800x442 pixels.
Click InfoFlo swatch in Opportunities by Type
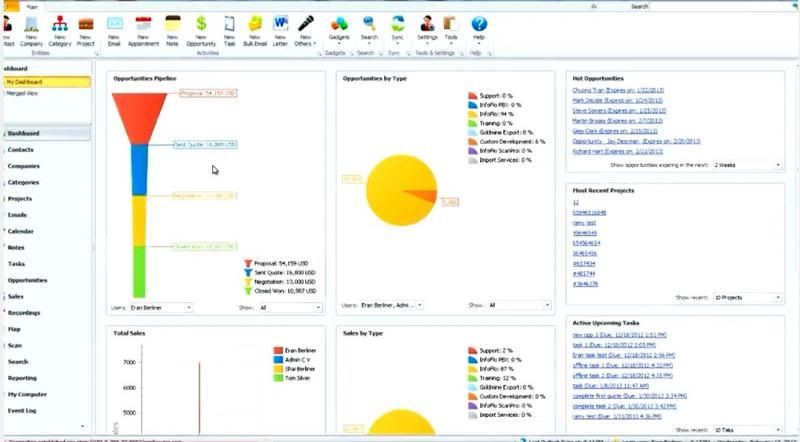point(472,114)
